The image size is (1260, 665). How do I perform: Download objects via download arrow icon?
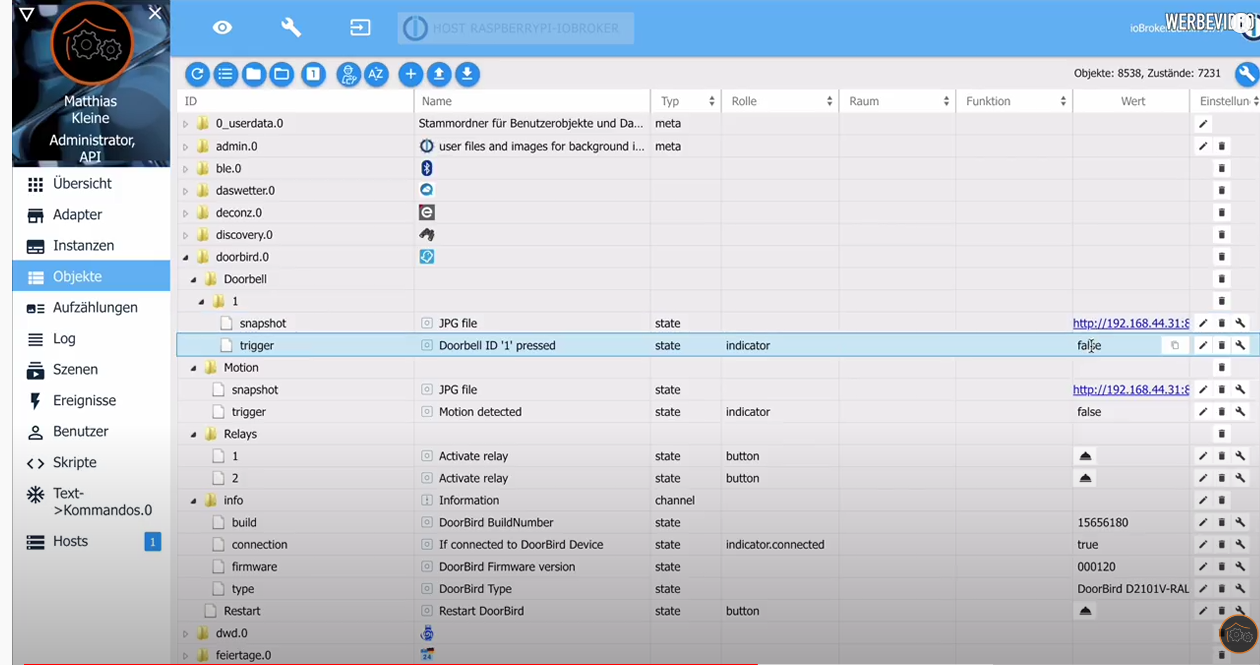coord(467,74)
